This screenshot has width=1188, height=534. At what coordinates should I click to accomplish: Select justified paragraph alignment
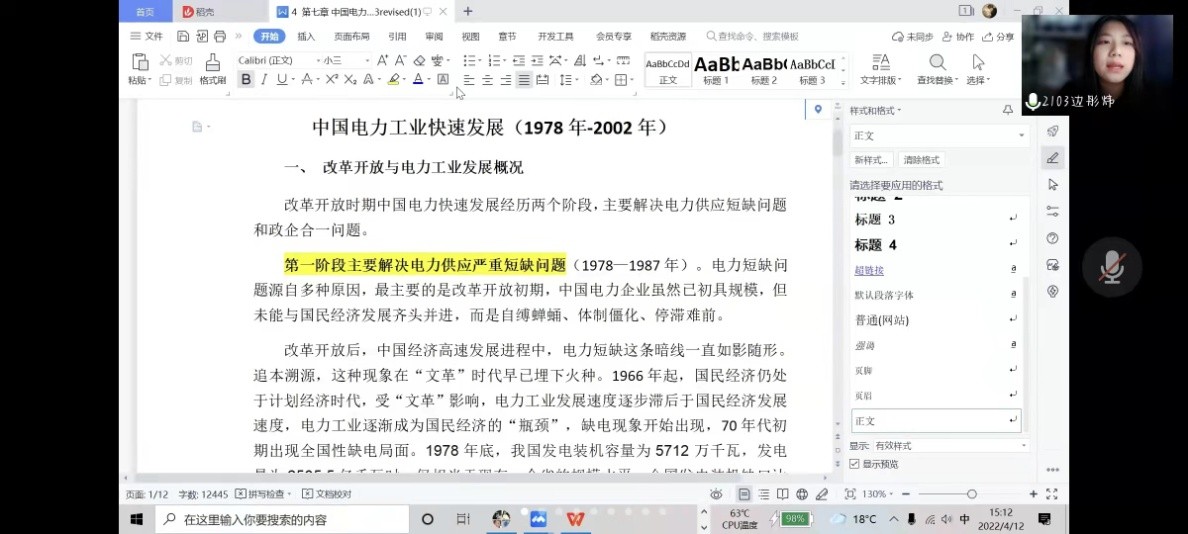[x=524, y=80]
